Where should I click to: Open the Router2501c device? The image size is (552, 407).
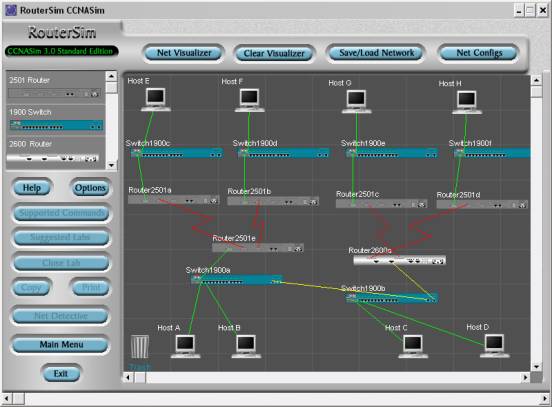tap(382, 204)
